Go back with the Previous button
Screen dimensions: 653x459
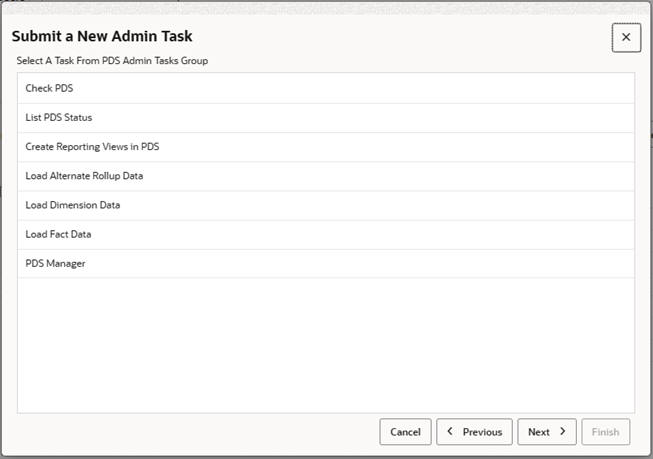[x=475, y=432]
